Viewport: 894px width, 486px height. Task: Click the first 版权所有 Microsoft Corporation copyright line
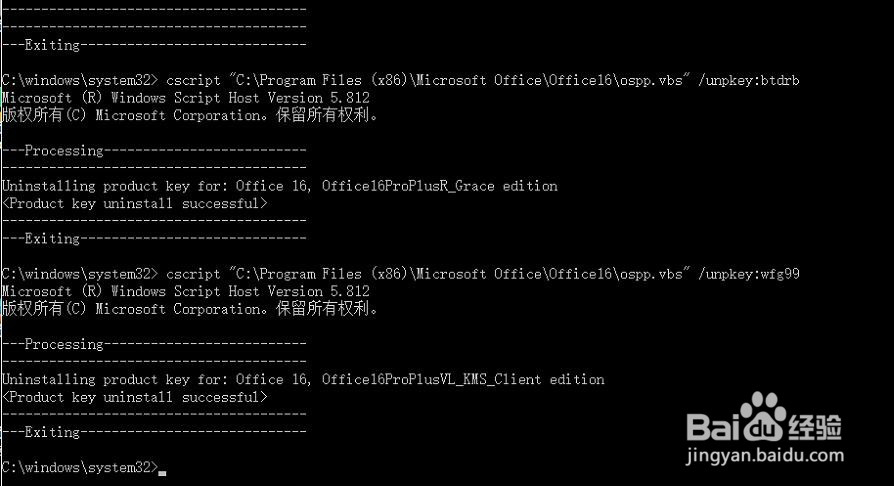(190, 116)
